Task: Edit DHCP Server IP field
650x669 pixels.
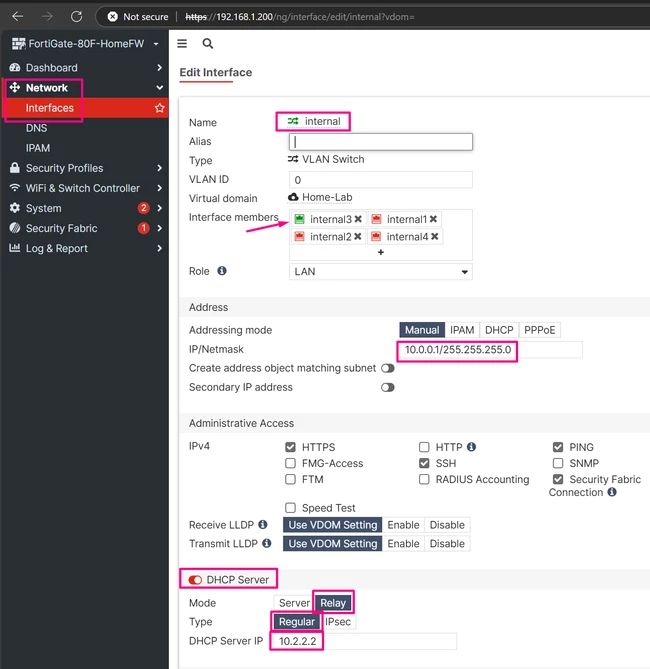Action: (x=365, y=641)
